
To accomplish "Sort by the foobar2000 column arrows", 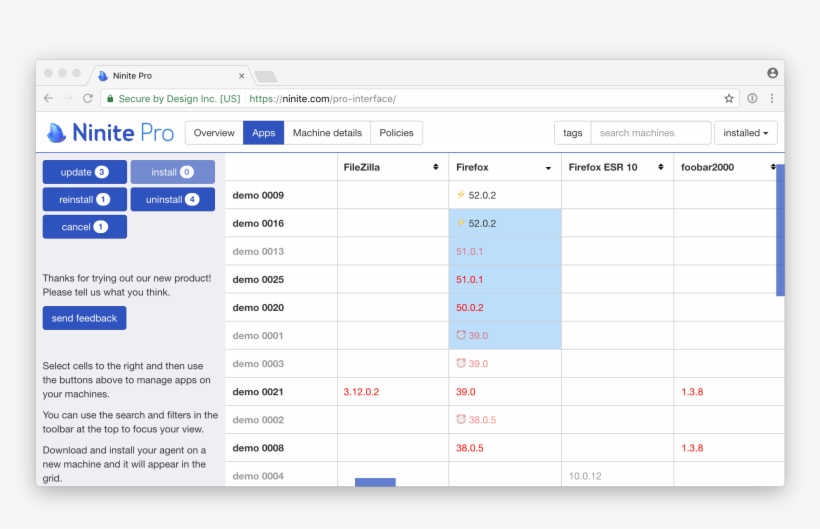I will [x=772, y=167].
